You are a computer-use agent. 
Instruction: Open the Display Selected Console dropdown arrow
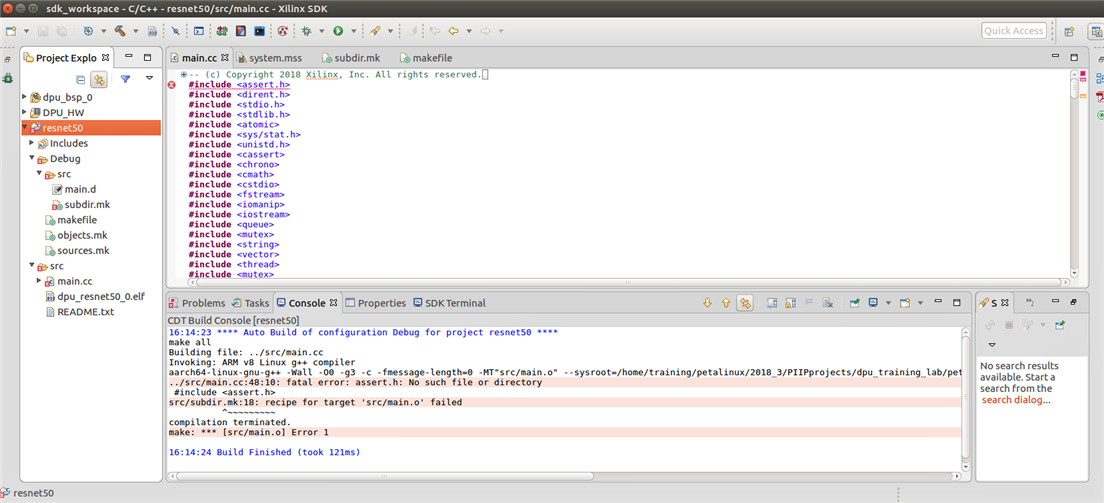point(888,303)
